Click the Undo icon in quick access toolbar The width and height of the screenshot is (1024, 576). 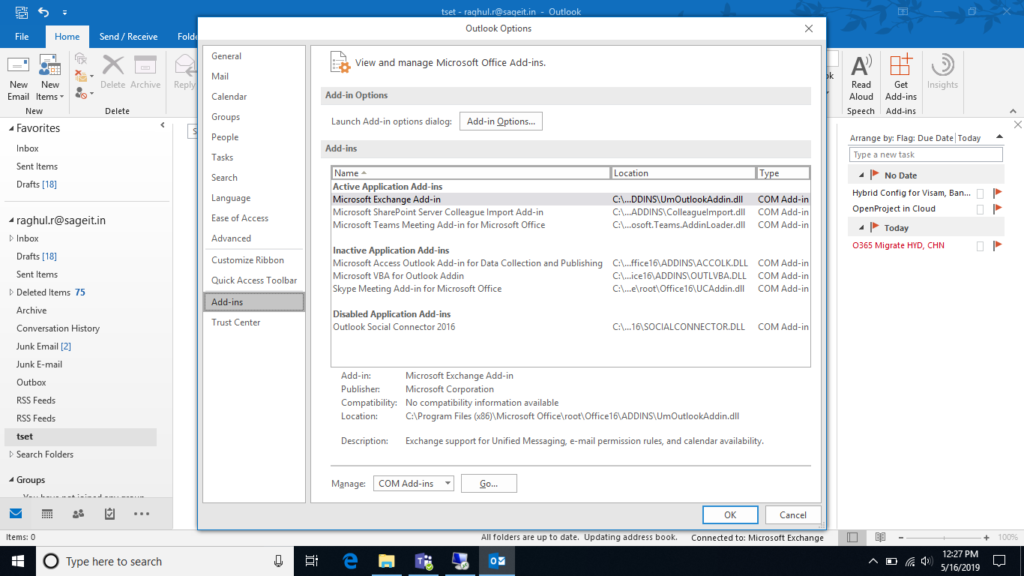tap(43, 12)
